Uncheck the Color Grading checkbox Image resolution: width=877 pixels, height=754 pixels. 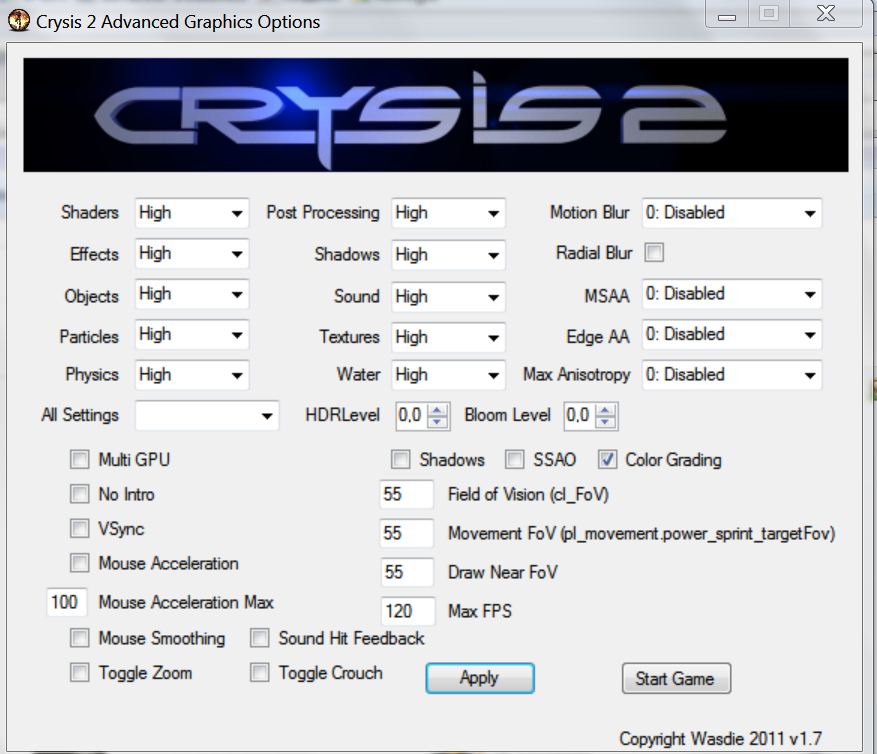607,460
